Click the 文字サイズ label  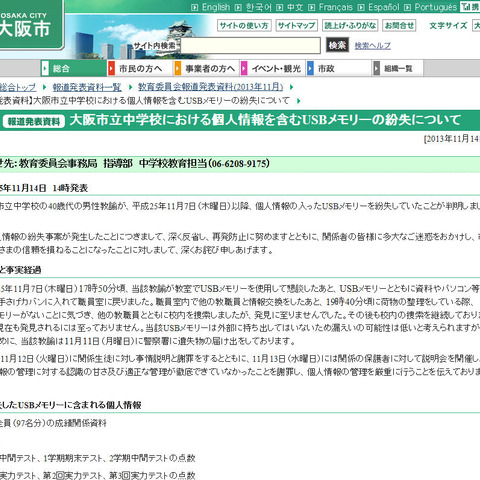click(448, 26)
